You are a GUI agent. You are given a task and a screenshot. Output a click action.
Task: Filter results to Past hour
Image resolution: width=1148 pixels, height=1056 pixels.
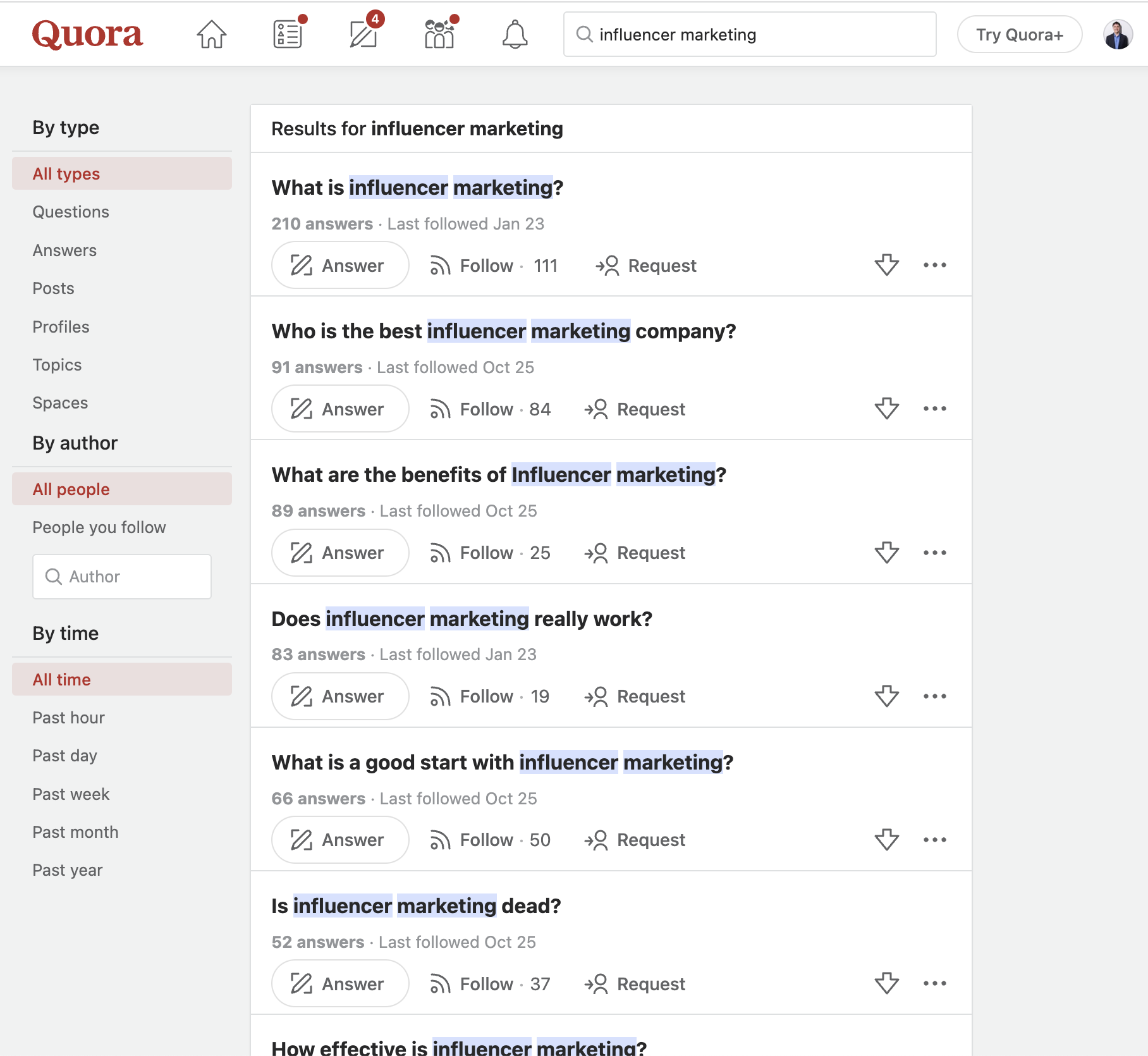pos(68,718)
